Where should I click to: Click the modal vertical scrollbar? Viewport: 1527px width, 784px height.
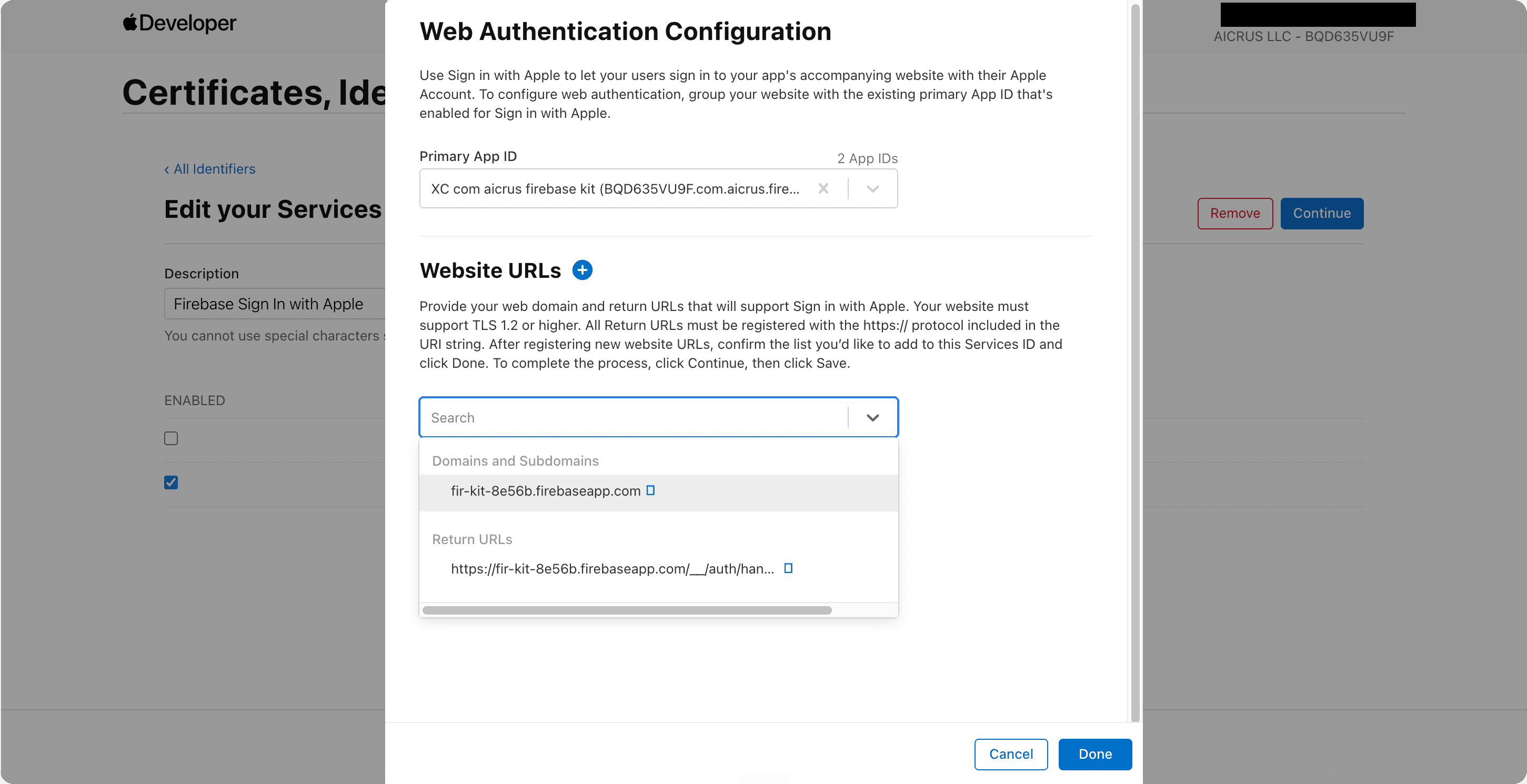(1135, 363)
